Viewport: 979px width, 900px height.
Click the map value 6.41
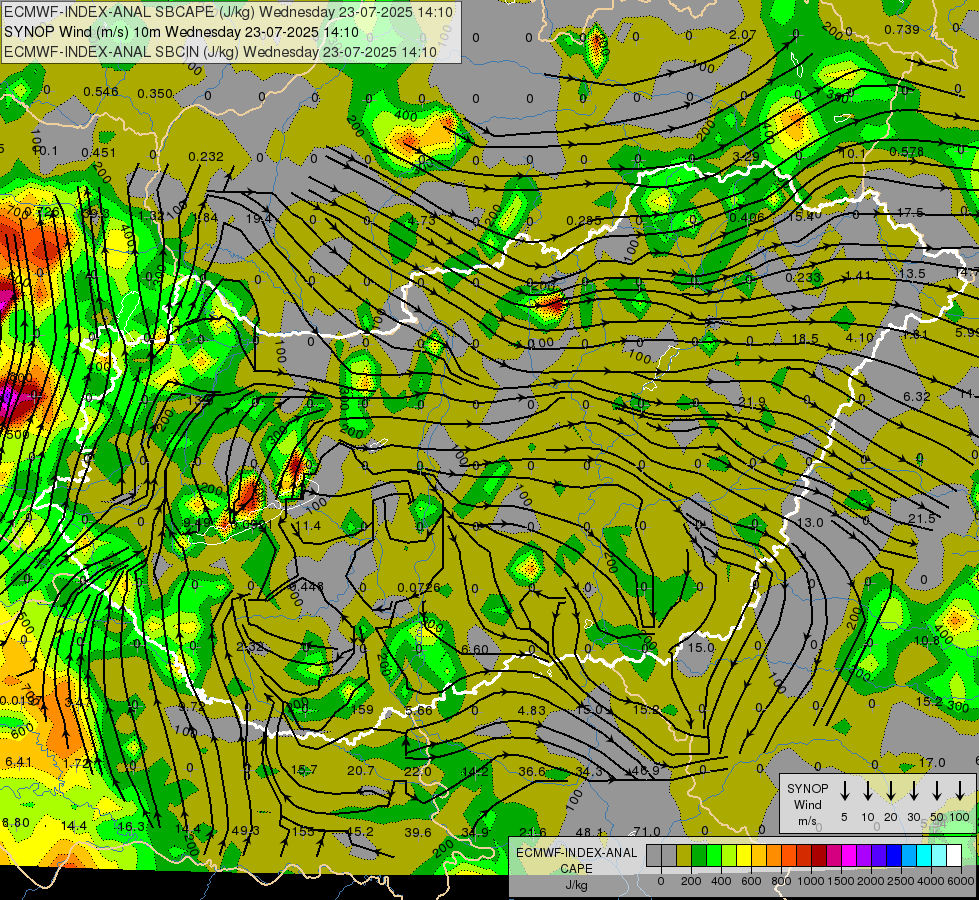tap(18, 761)
